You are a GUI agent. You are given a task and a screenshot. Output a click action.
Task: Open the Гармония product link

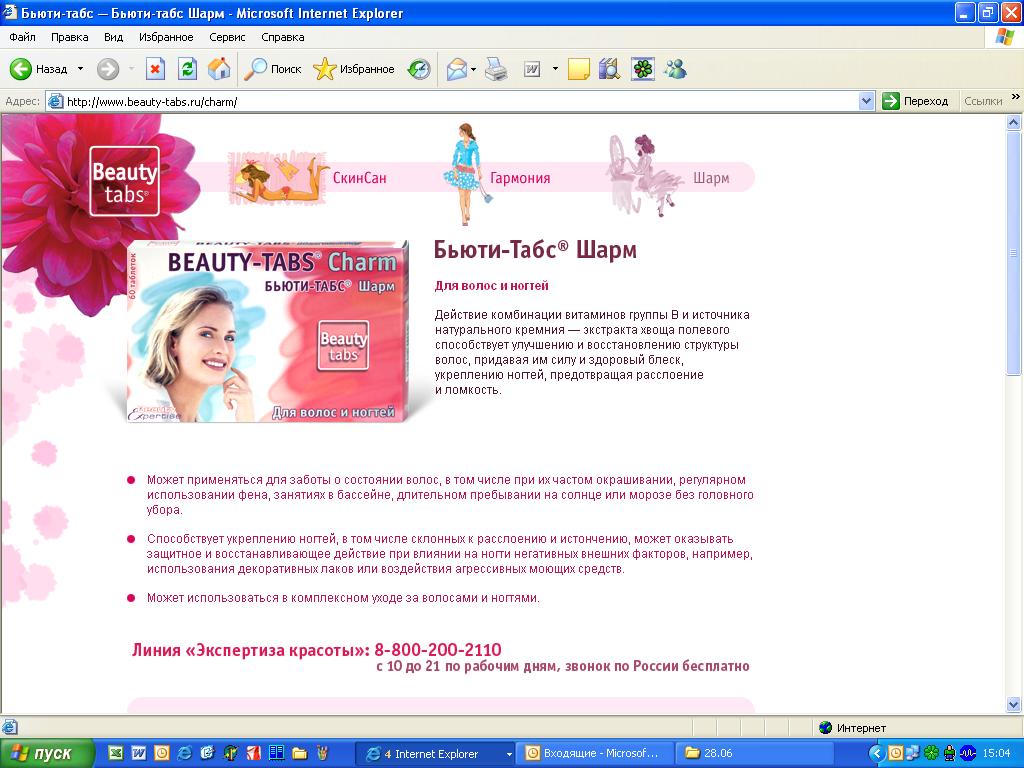click(x=520, y=178)
